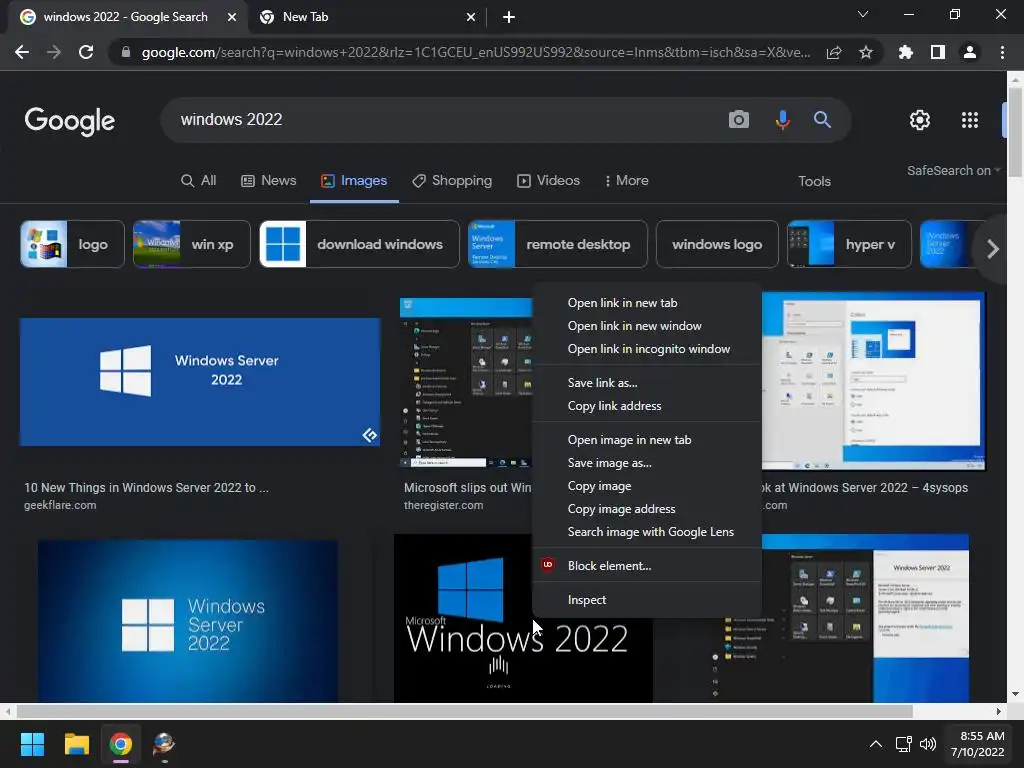Search by image using camera icon

[x=739, y=120]
